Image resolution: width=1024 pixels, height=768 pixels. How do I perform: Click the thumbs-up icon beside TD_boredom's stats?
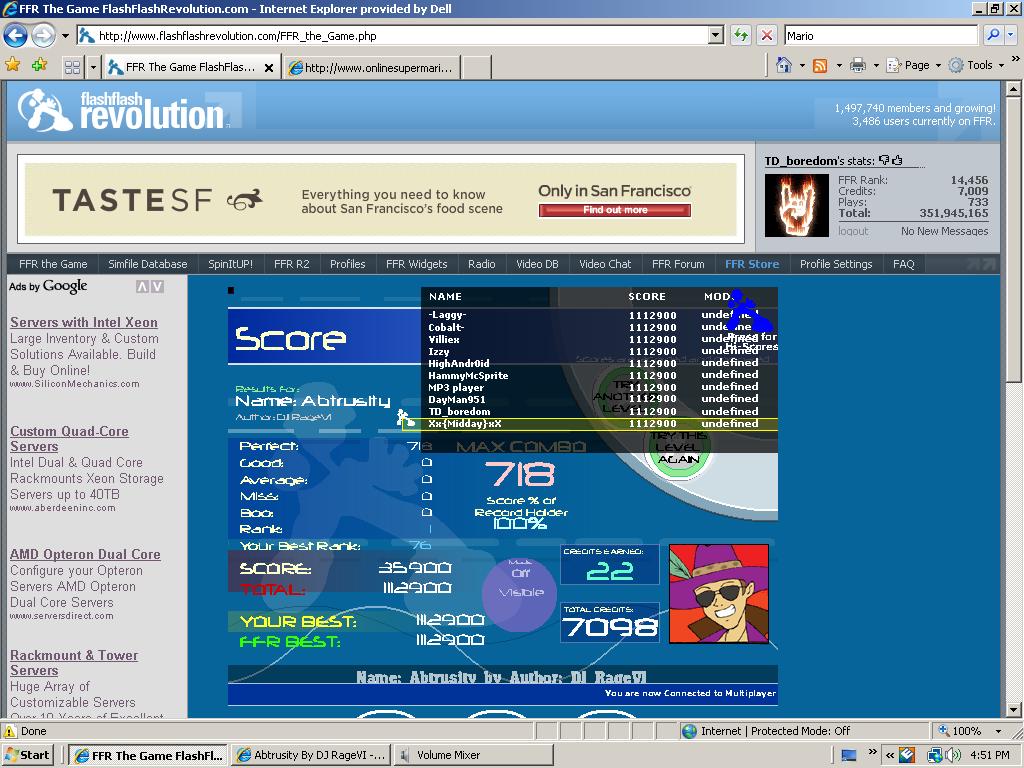click(897, 160)
